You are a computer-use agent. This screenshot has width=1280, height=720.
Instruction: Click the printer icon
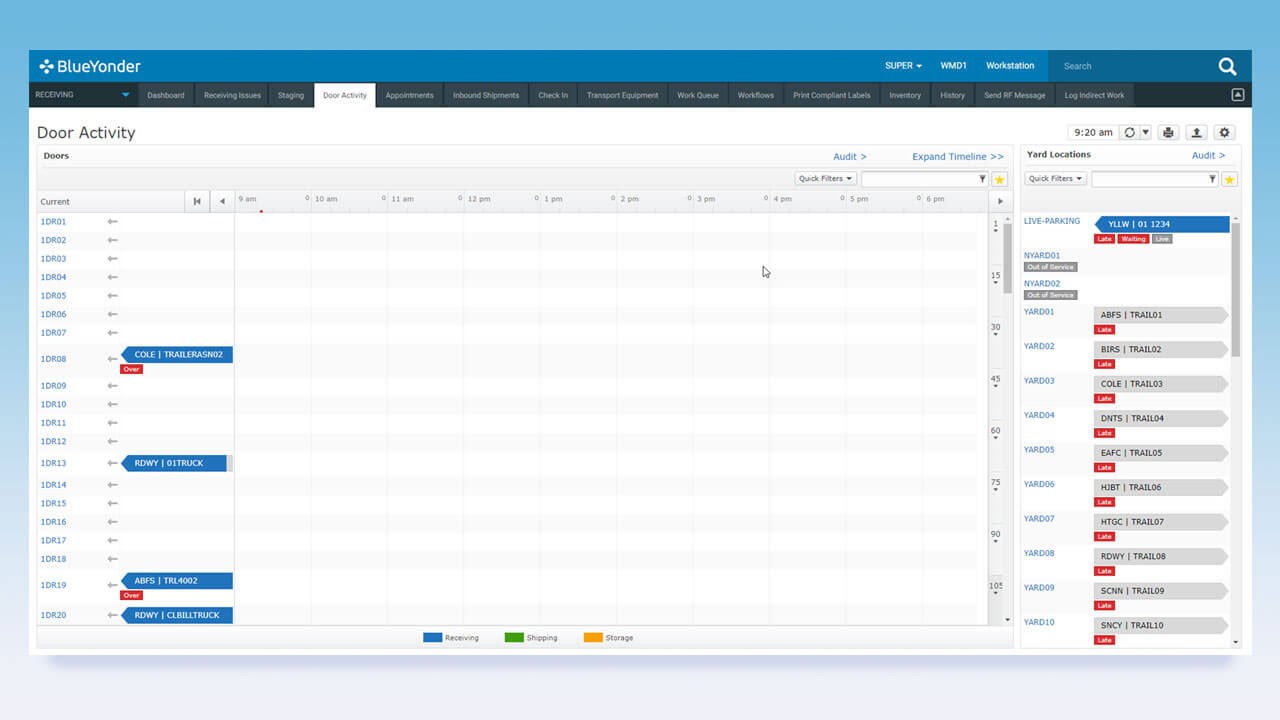(1167, 132)
